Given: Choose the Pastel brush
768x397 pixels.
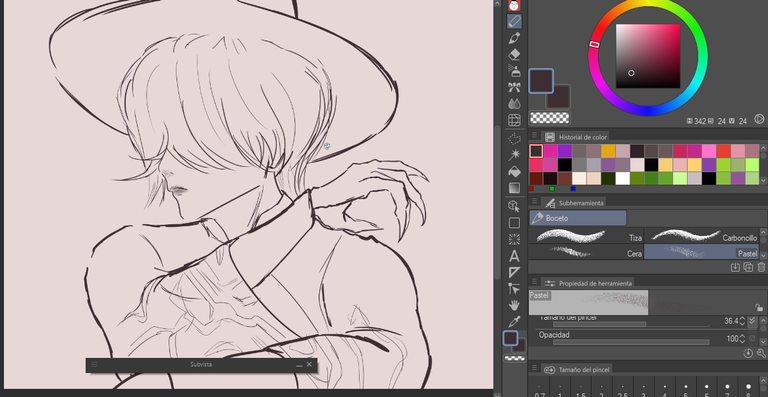Looking at the screenshot, I should (701, 252).
